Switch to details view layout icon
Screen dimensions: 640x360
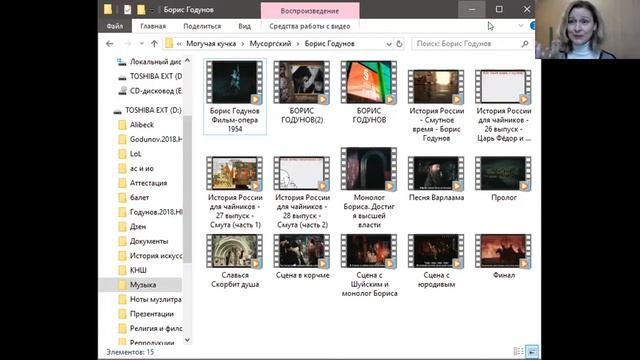click(518, 351)
